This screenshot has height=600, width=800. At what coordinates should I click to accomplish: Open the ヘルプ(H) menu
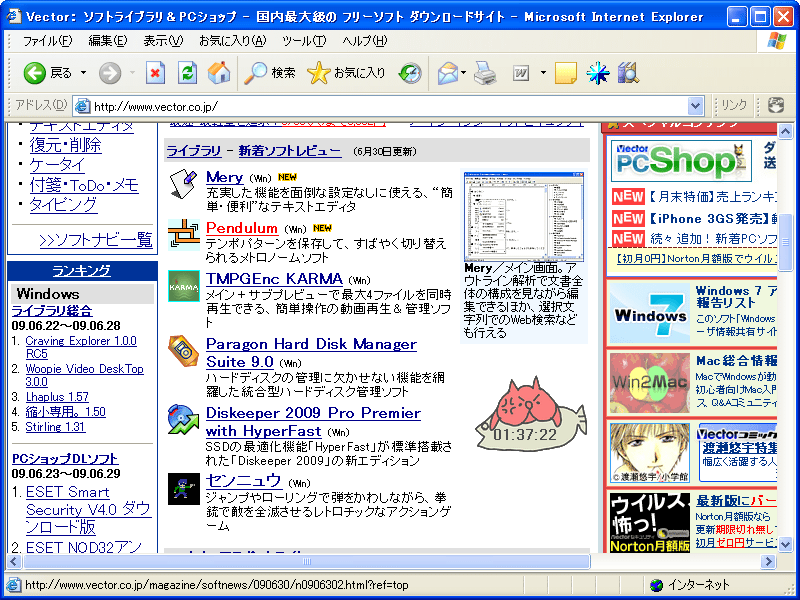point(364,41)
